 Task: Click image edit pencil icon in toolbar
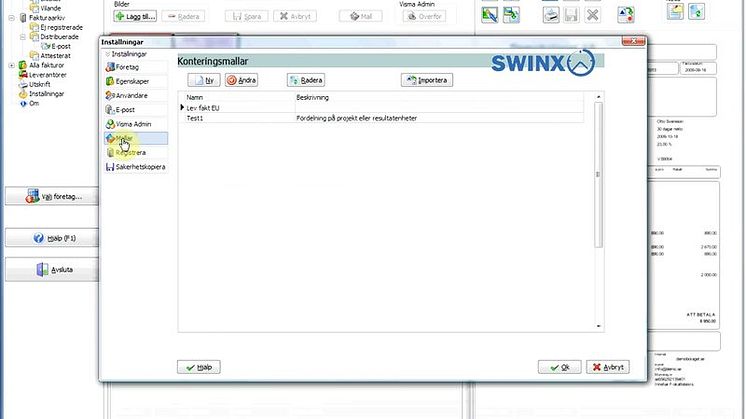(x=490, y=15)
